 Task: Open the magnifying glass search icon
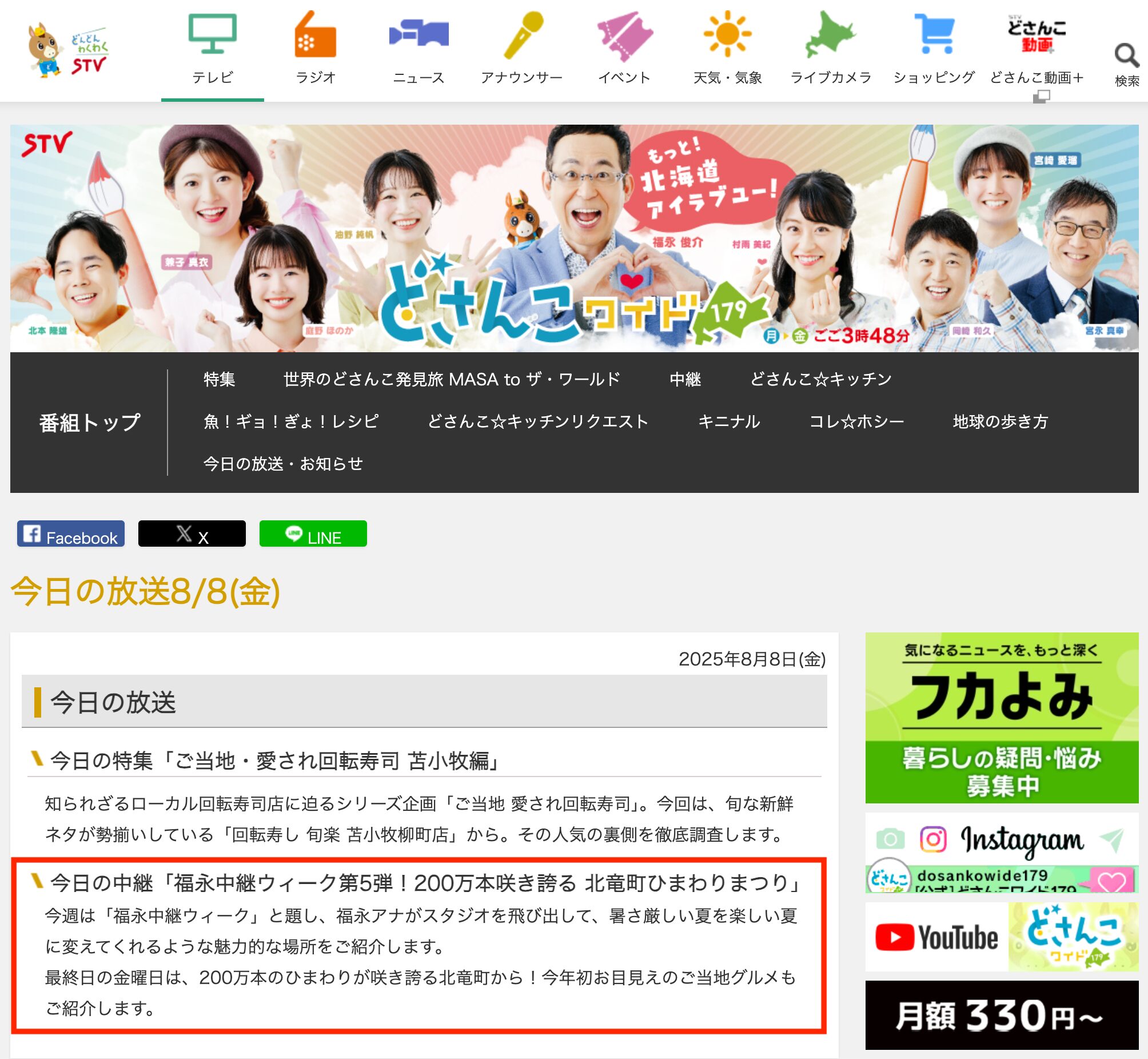click(1126, 57)
